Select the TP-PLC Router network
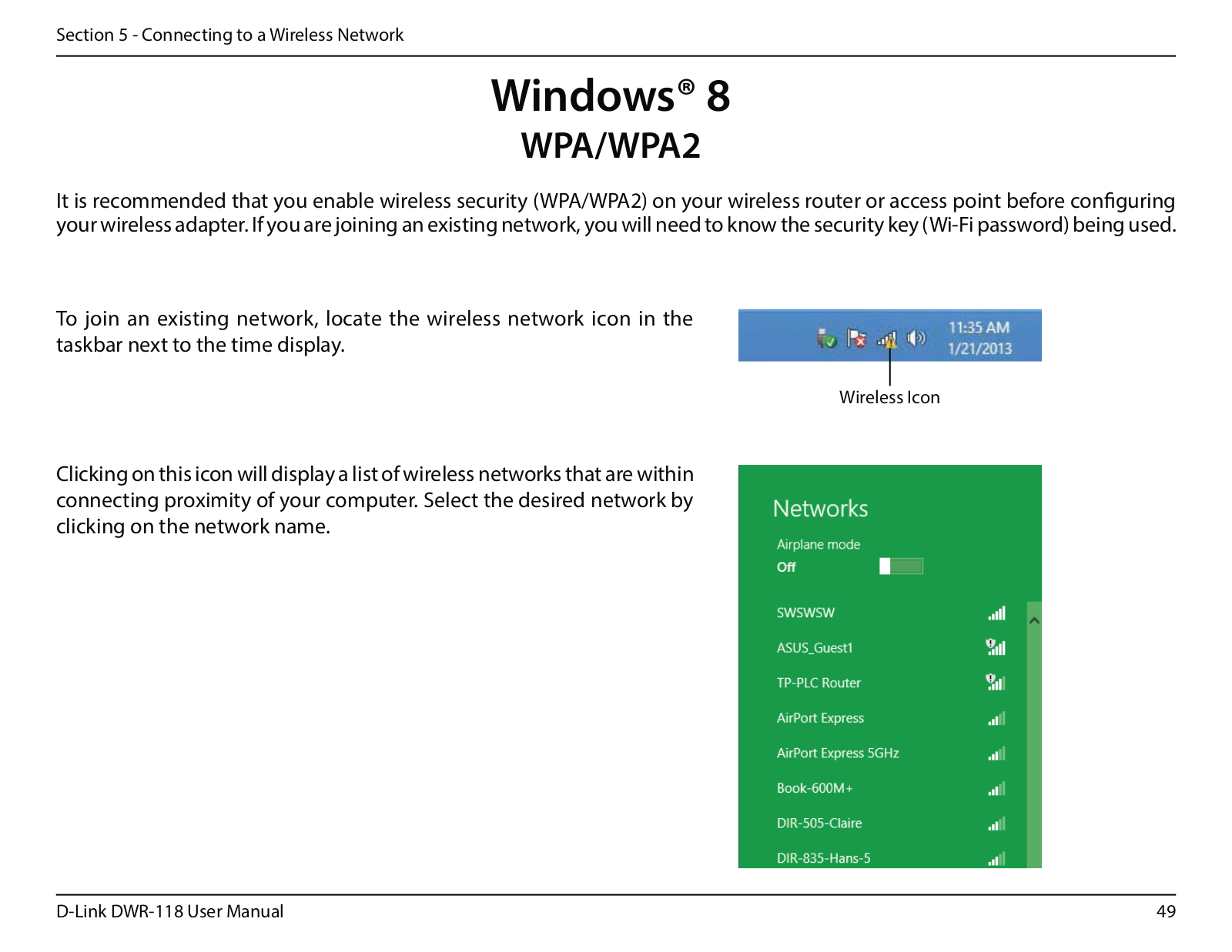Viewport: 1232px width, 952px height. click(x=890, y=683)
